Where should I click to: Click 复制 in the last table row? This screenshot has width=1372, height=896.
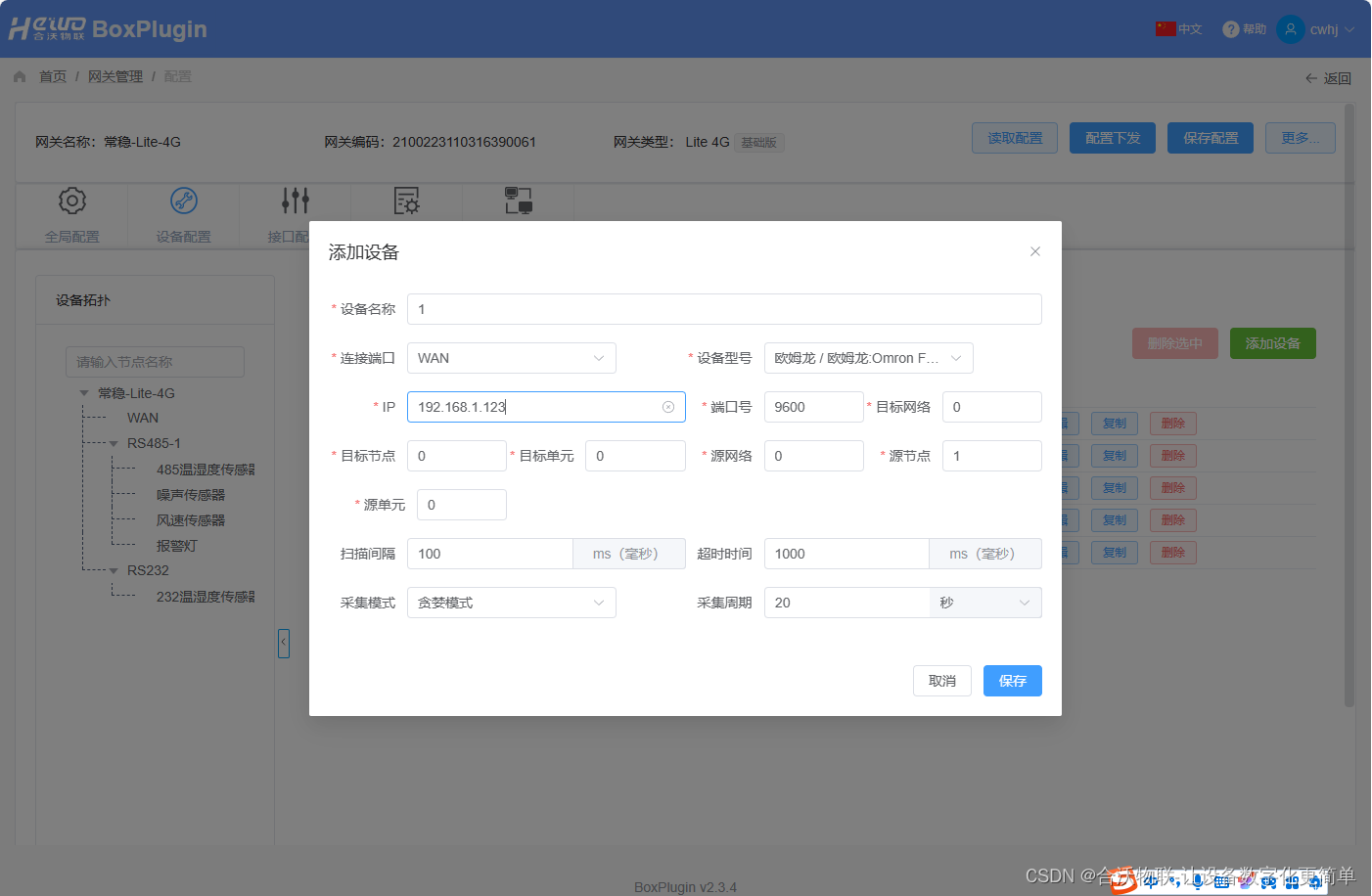pos(1115,553)
